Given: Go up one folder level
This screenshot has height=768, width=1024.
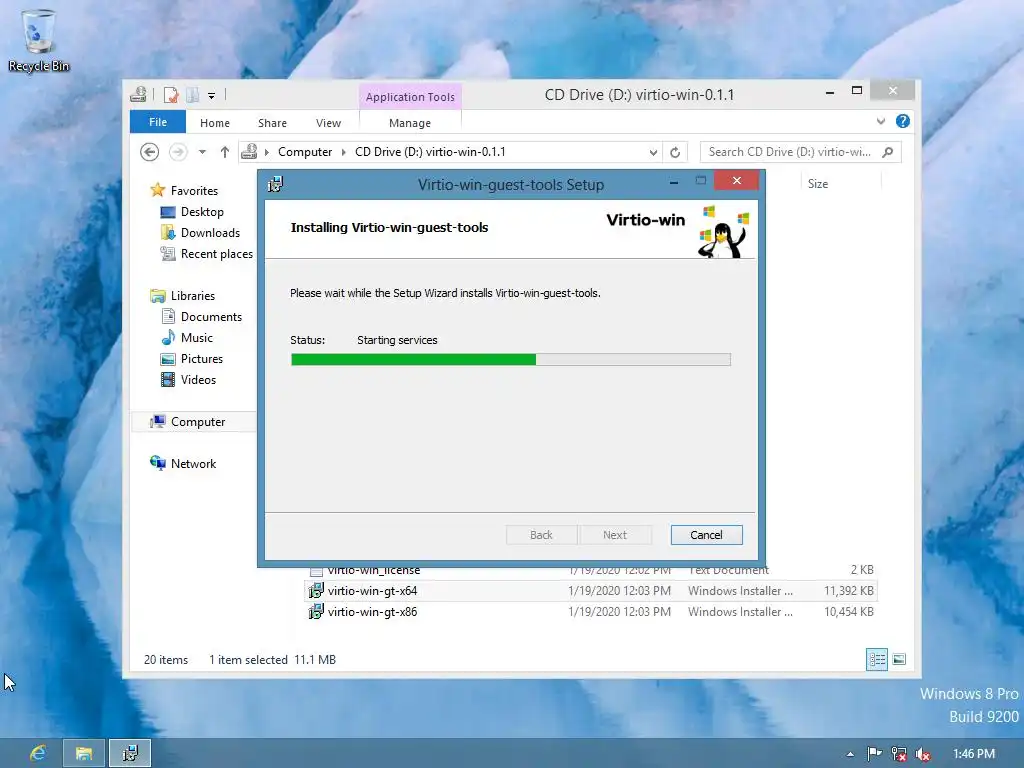Looking at the screenshot, I should (225, 152).
